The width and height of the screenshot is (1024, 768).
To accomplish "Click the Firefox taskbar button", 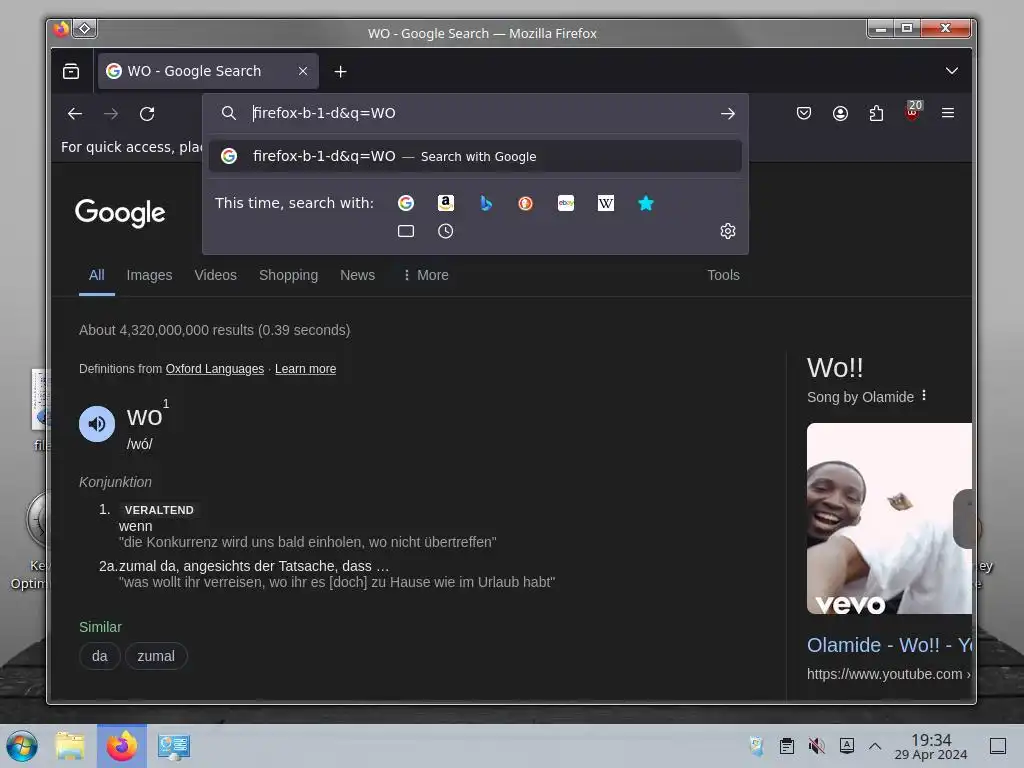I will 122,746.
